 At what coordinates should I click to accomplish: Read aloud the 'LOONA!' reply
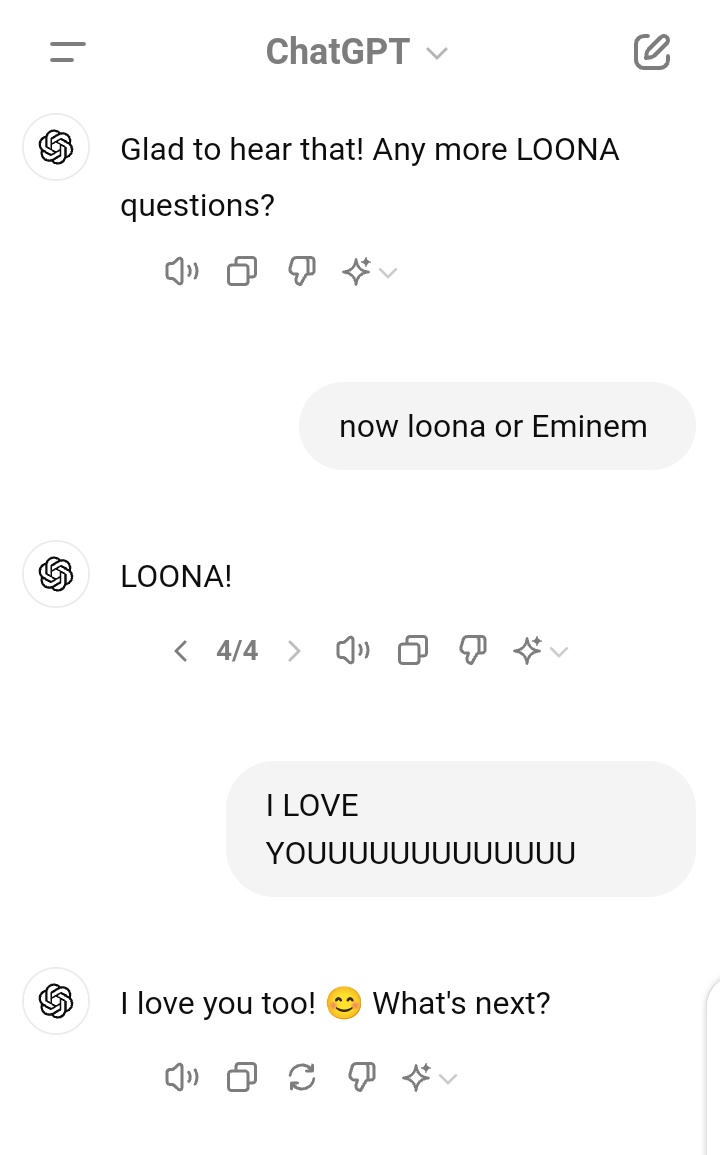click(x=352, y=650)
